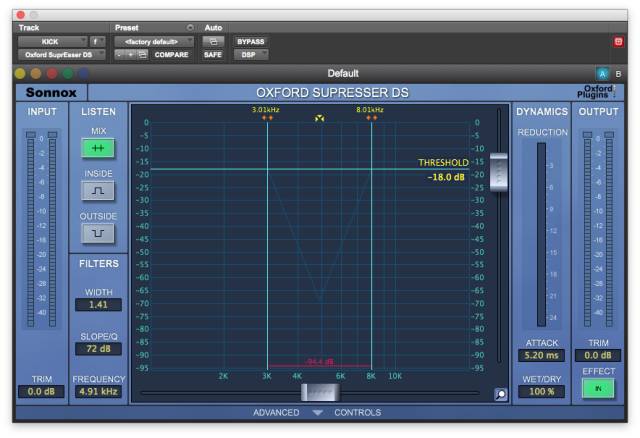The width and height of the screenshot is (640, 438).
Task: Toggle the green EFFECT IN button
Action: pos(598,388)
